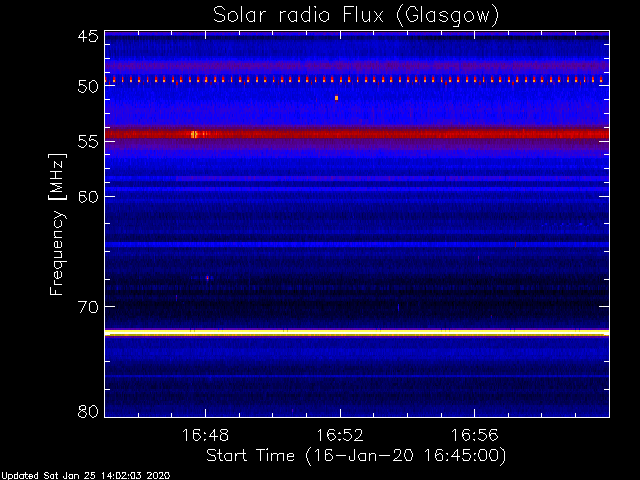
Task: Click the bright blue line near 64 MHz
Action: click(357, 244)
